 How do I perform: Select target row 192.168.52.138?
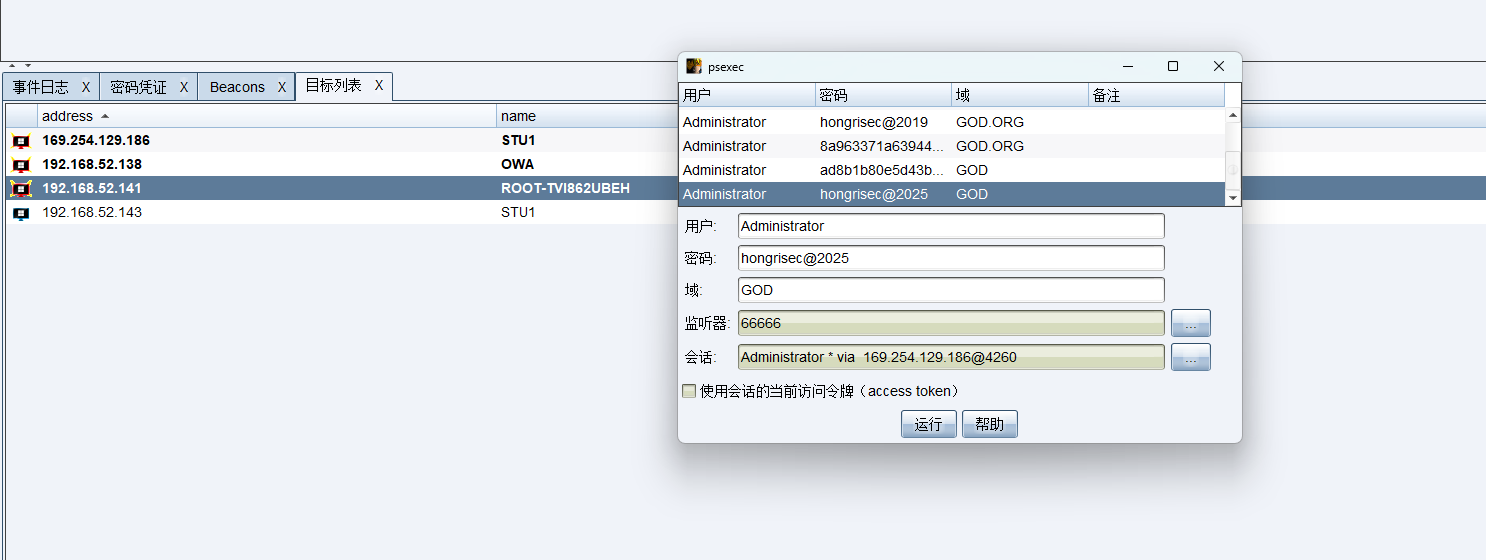click(x=340, y=165)
